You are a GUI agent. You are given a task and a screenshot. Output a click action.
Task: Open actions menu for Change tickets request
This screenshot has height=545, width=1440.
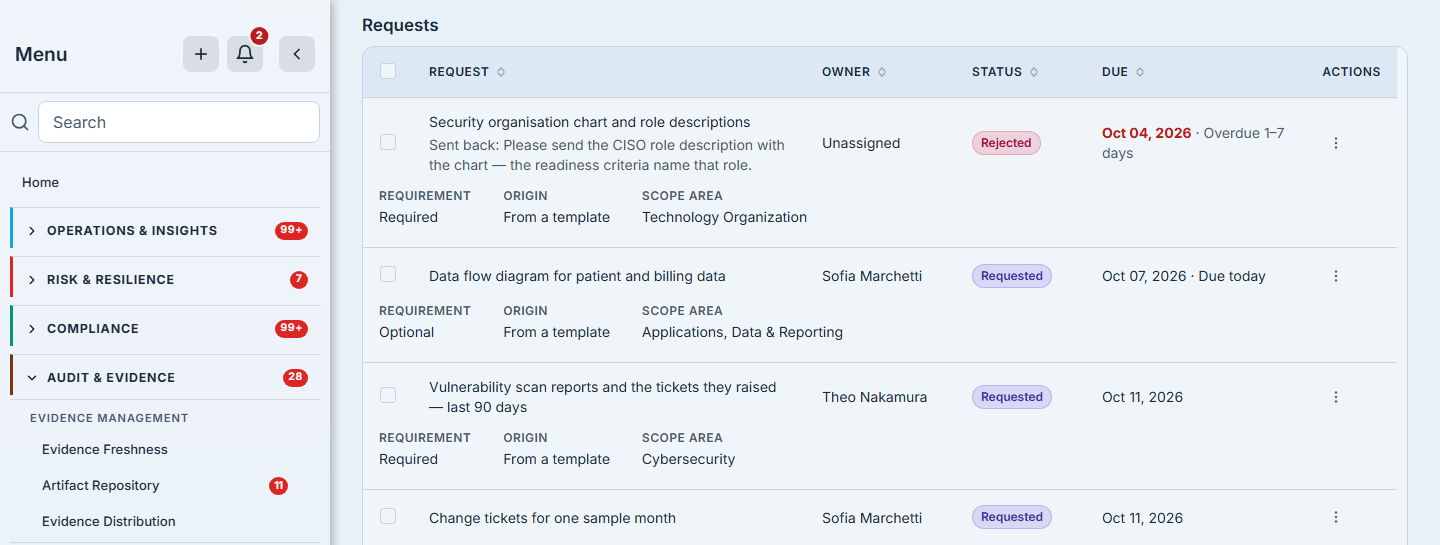click(x=1336, y=517)
